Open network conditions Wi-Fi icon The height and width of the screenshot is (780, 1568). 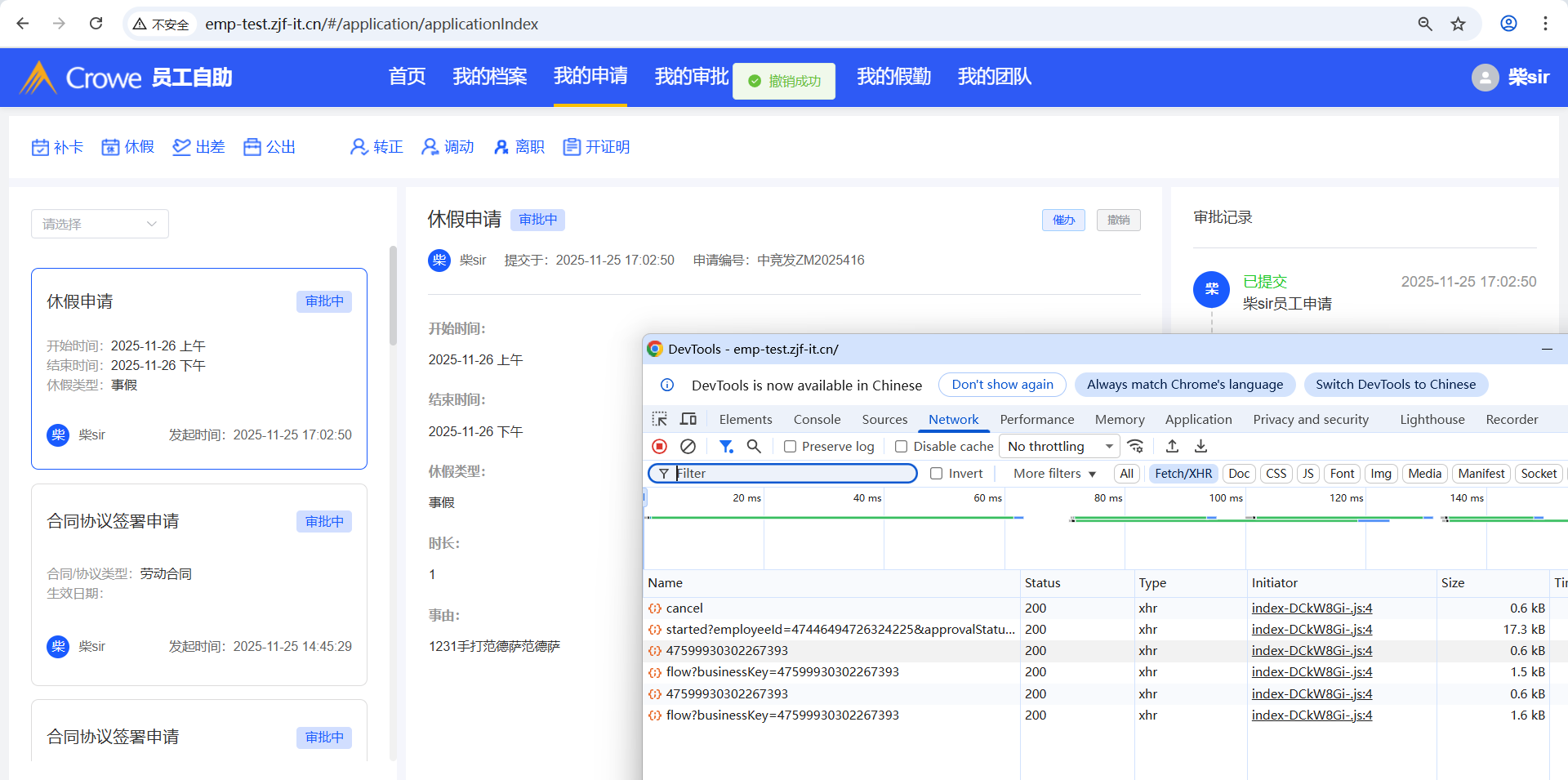coord(1135,446)
